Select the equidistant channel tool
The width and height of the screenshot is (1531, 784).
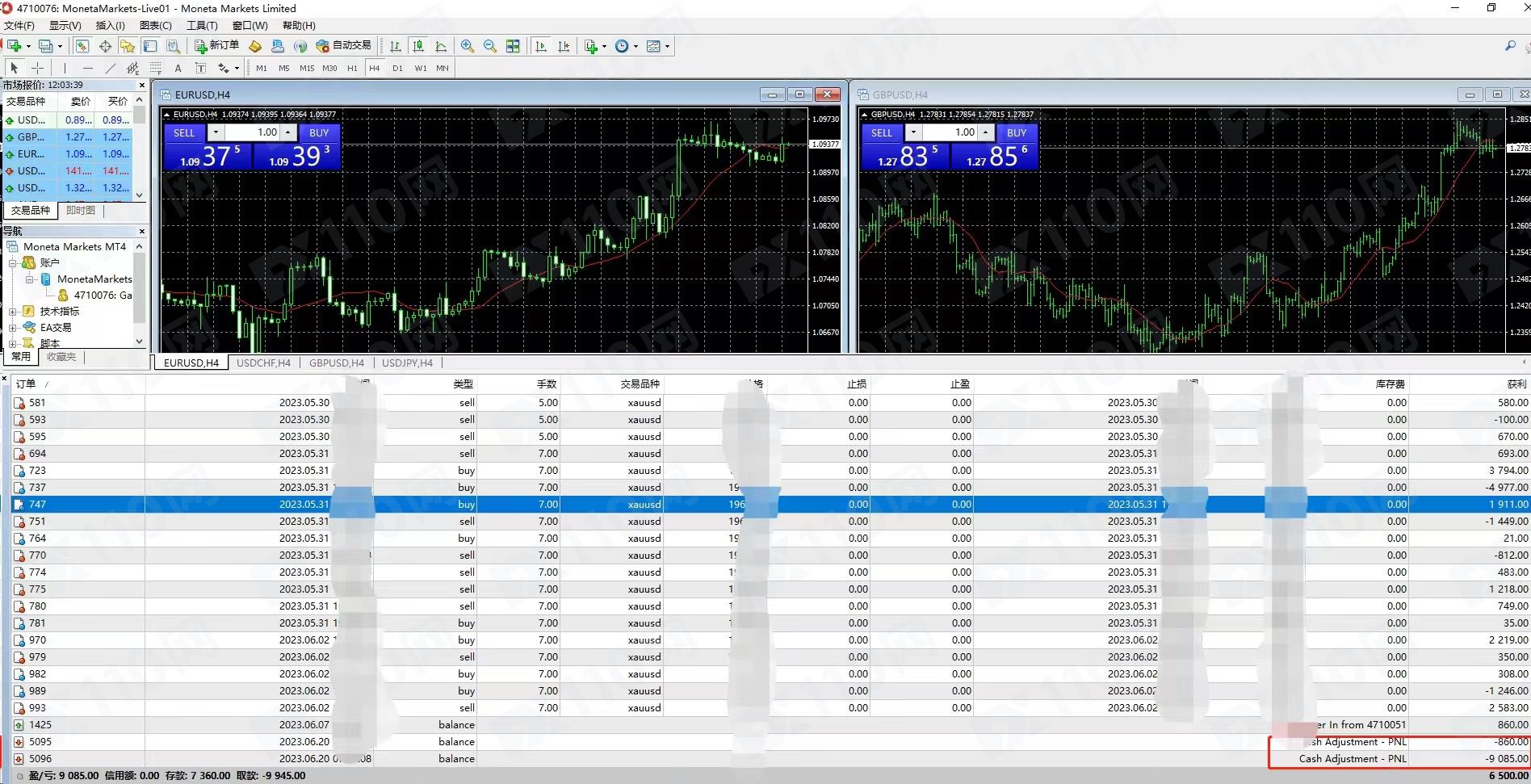tap(132, 68)
